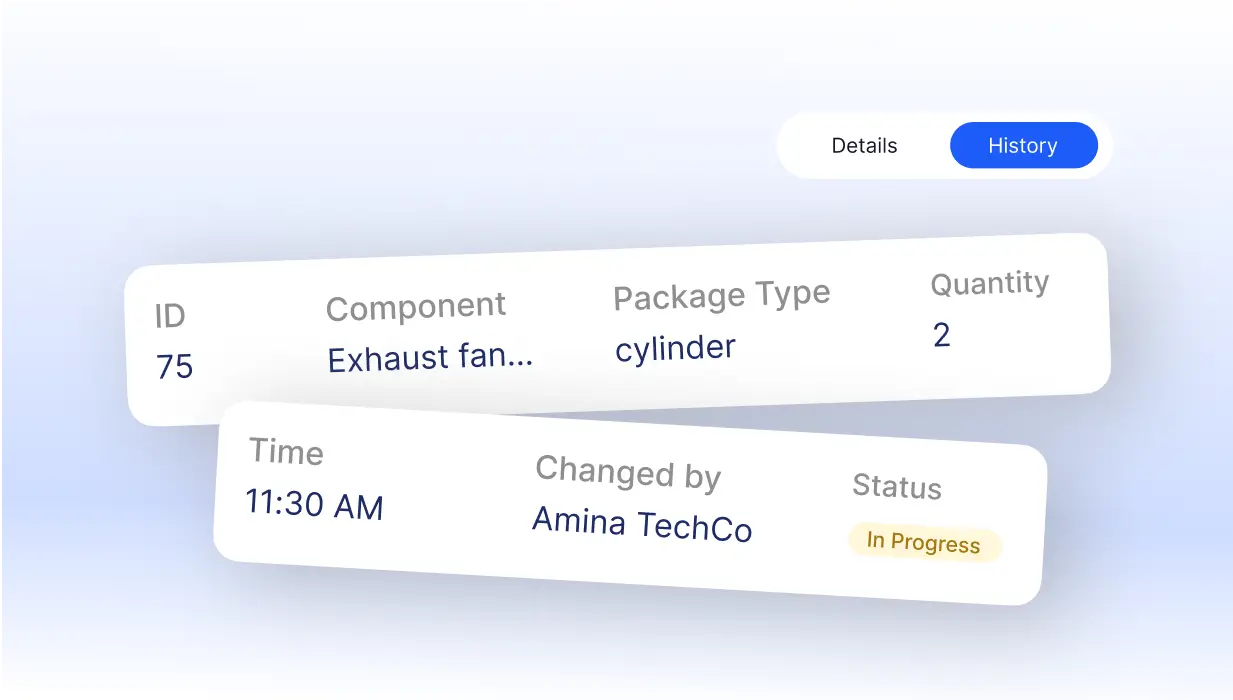The height and width of the screenshot is (700, 1233).
Task: Click the white gap between Details and History
Action: [924, 146]
